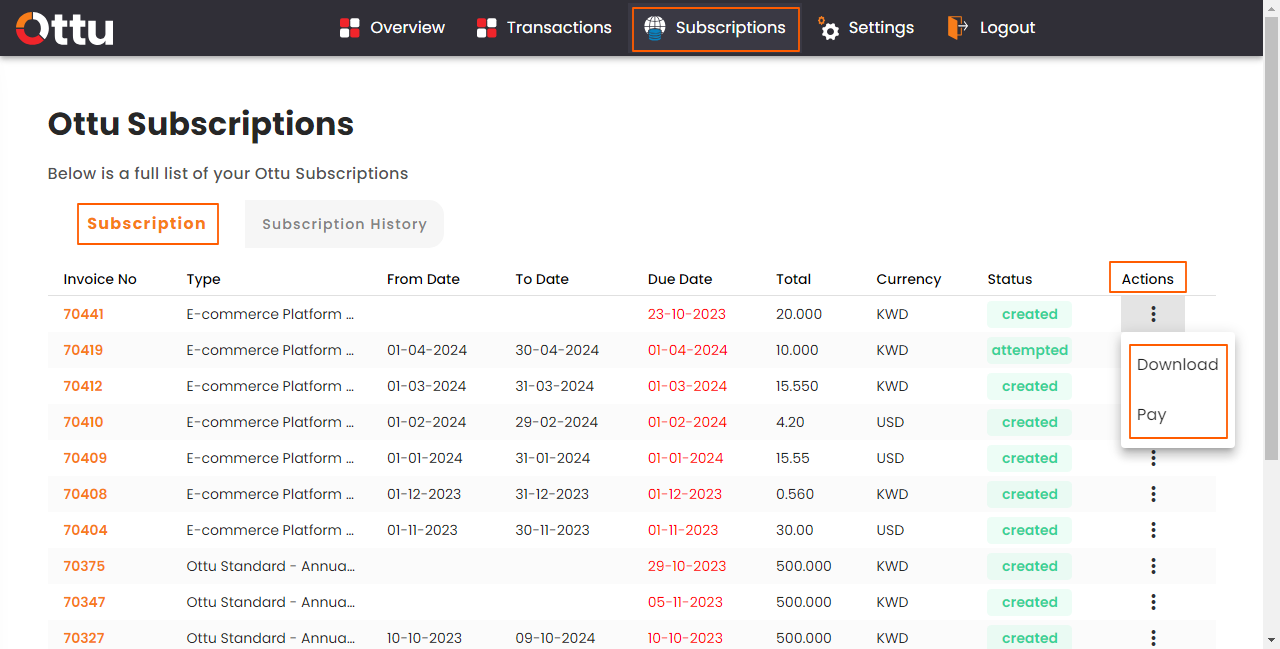Click the created status badge for 70441

(1030, 314)
